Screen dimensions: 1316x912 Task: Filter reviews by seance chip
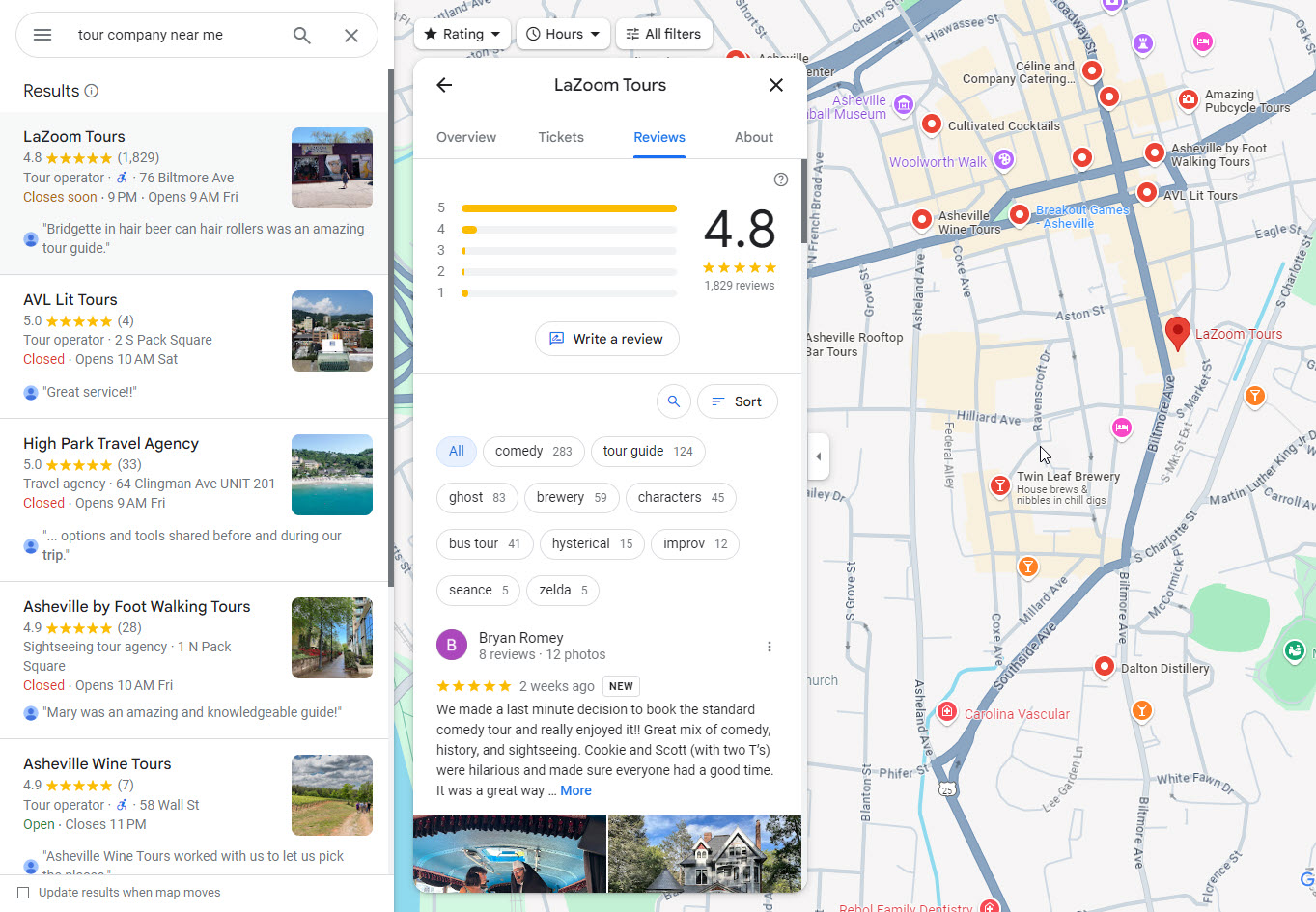tap(478, 591)
